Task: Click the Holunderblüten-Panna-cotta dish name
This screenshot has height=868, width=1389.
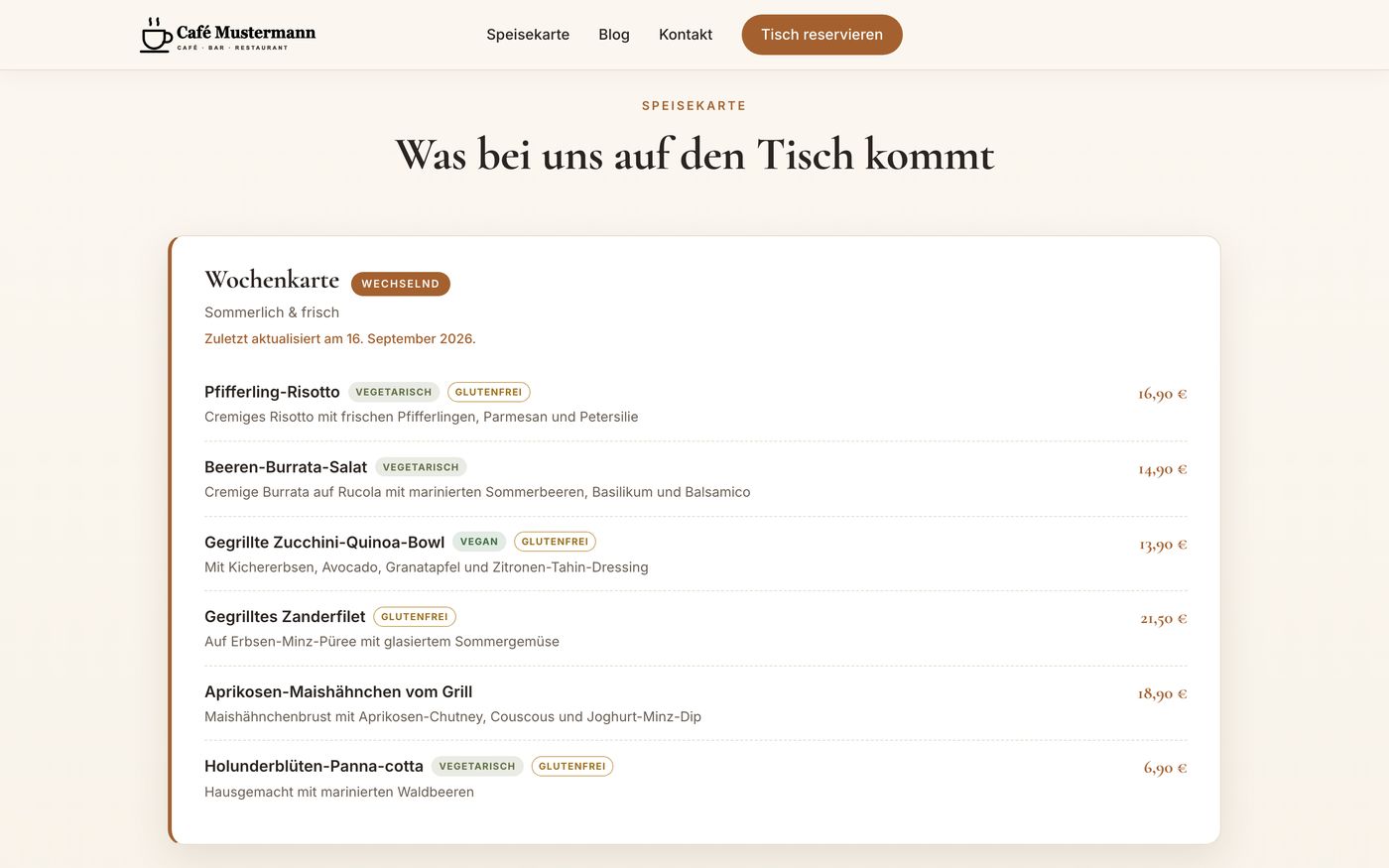Action: [x=314, y=767]
